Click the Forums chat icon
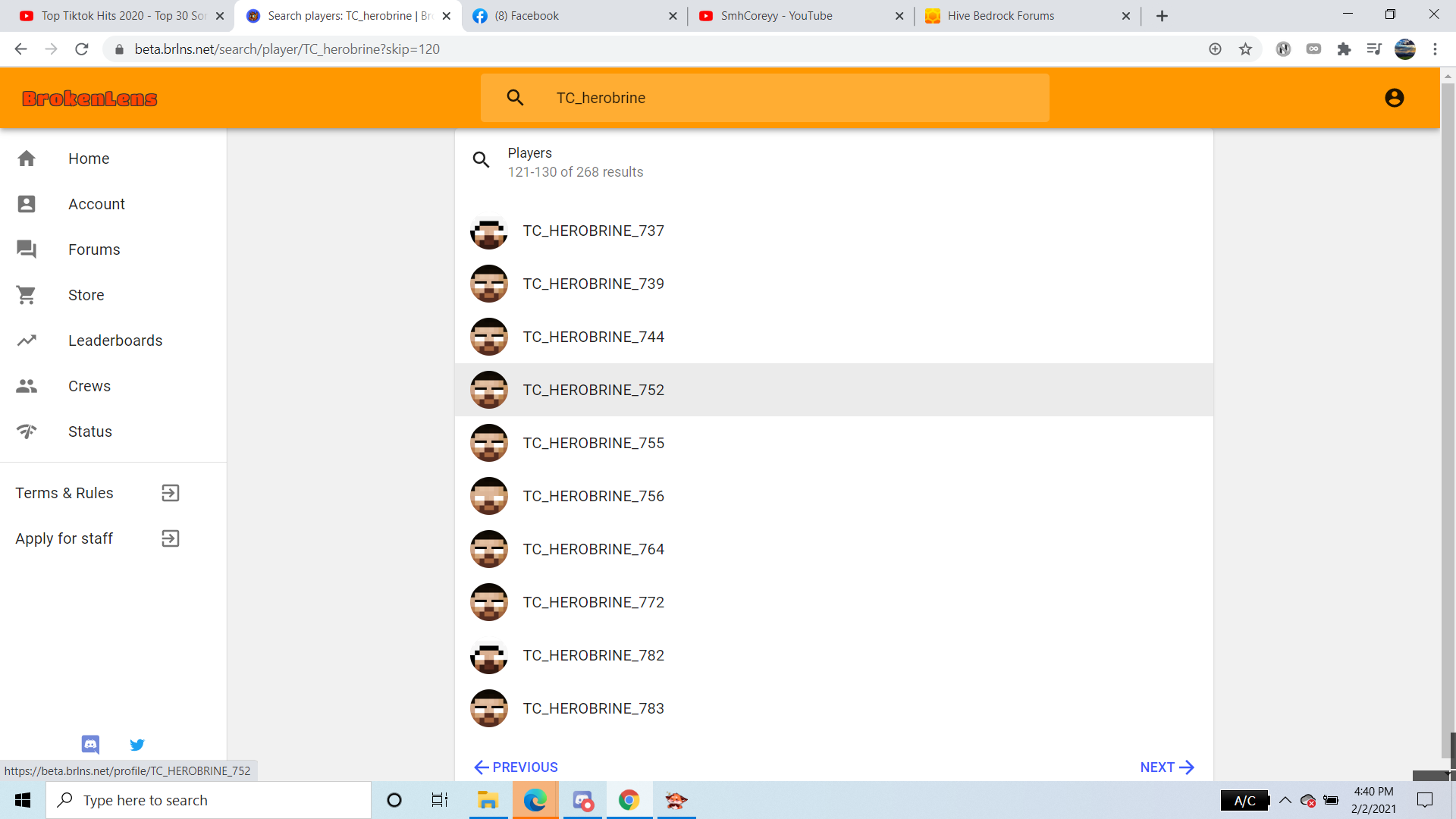 tap(27, 249)
